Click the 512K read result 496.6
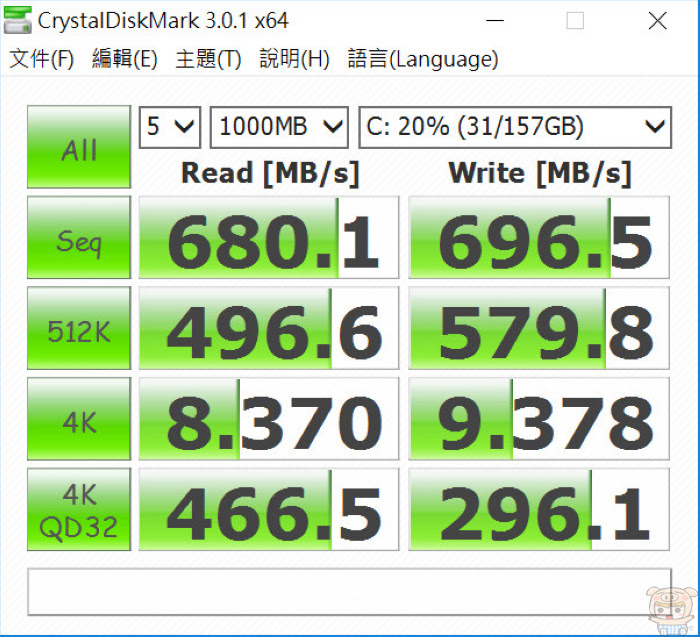The image size is (700, 637). pyautogui.click(x=269, y=328)
